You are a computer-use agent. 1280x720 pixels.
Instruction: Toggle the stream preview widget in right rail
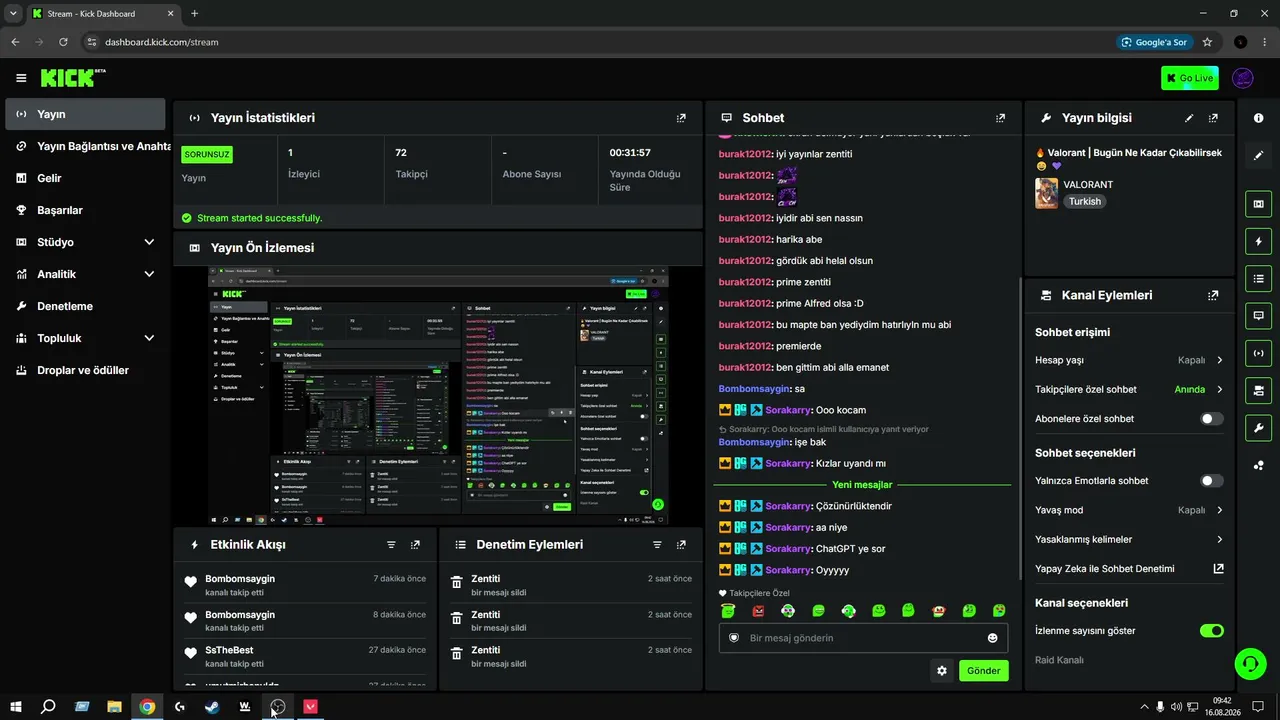point(1258,204)
